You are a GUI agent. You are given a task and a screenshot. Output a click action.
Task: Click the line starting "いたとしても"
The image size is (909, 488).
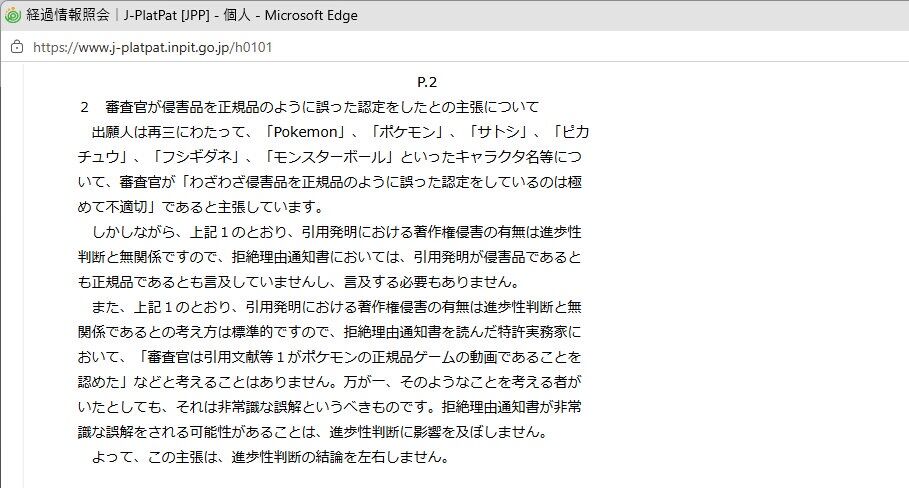[329, 407]
